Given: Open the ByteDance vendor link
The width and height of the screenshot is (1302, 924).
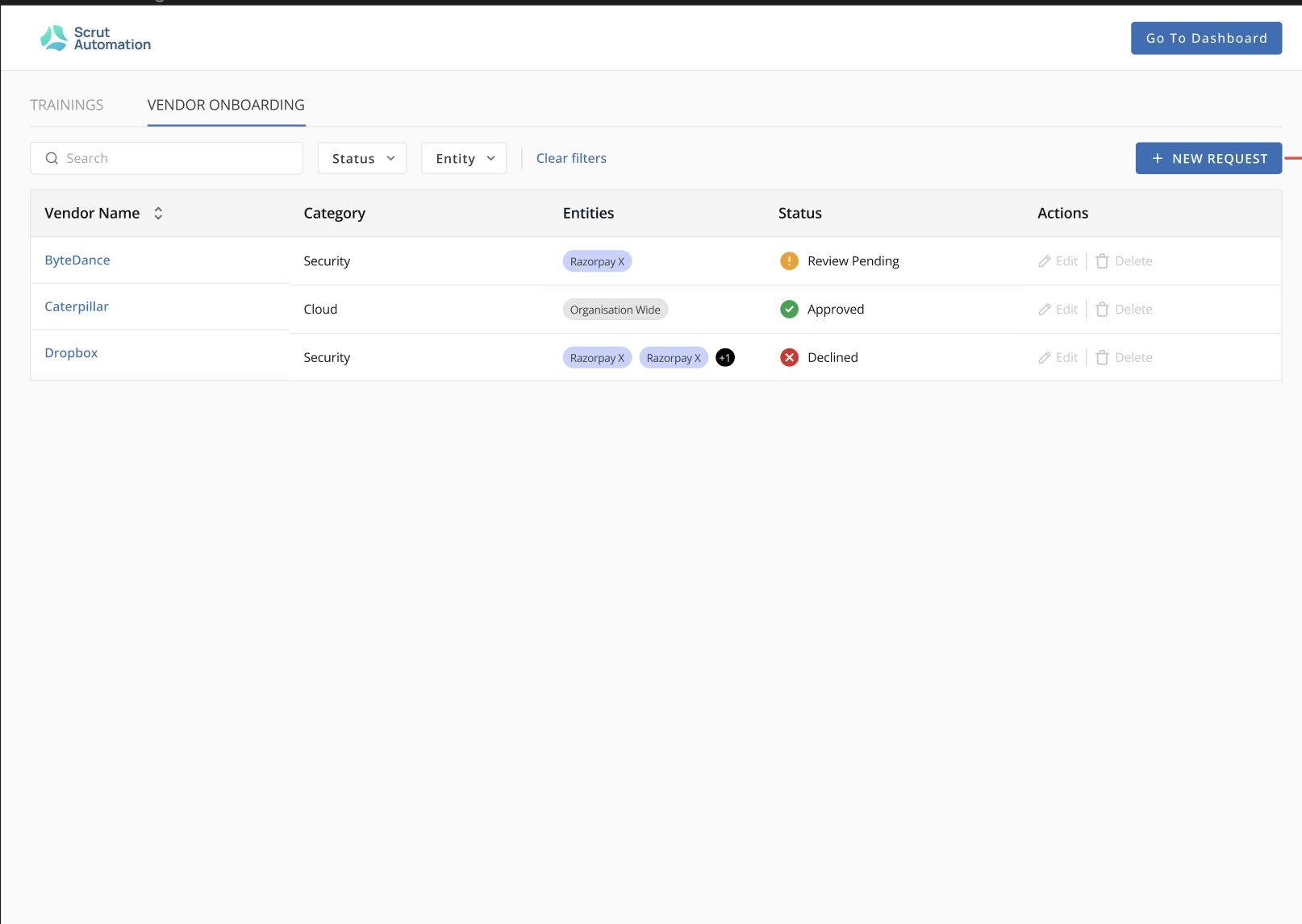Looking at the screenshot, I should 77,260.
